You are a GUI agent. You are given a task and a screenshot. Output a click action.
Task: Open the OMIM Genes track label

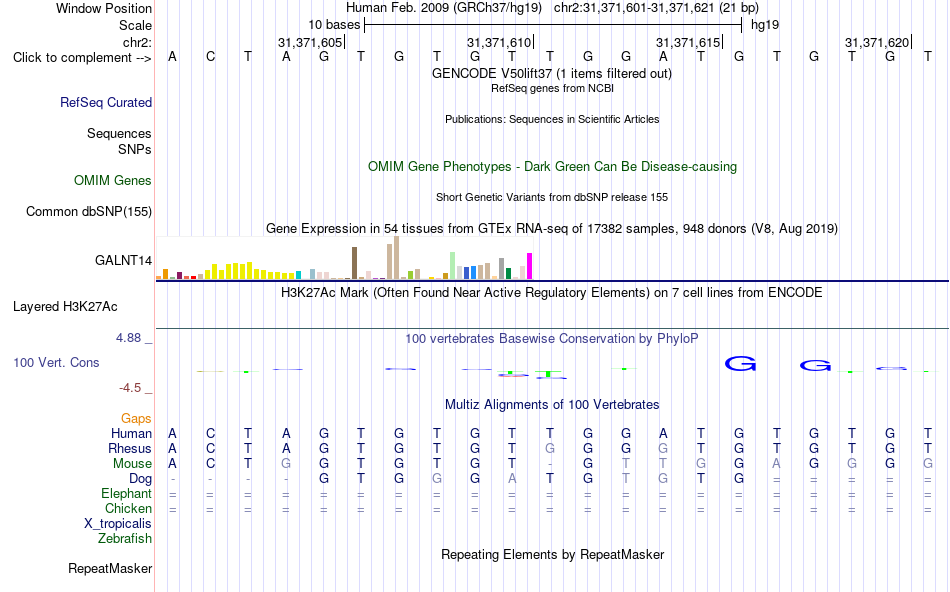[x=113, y=181]
